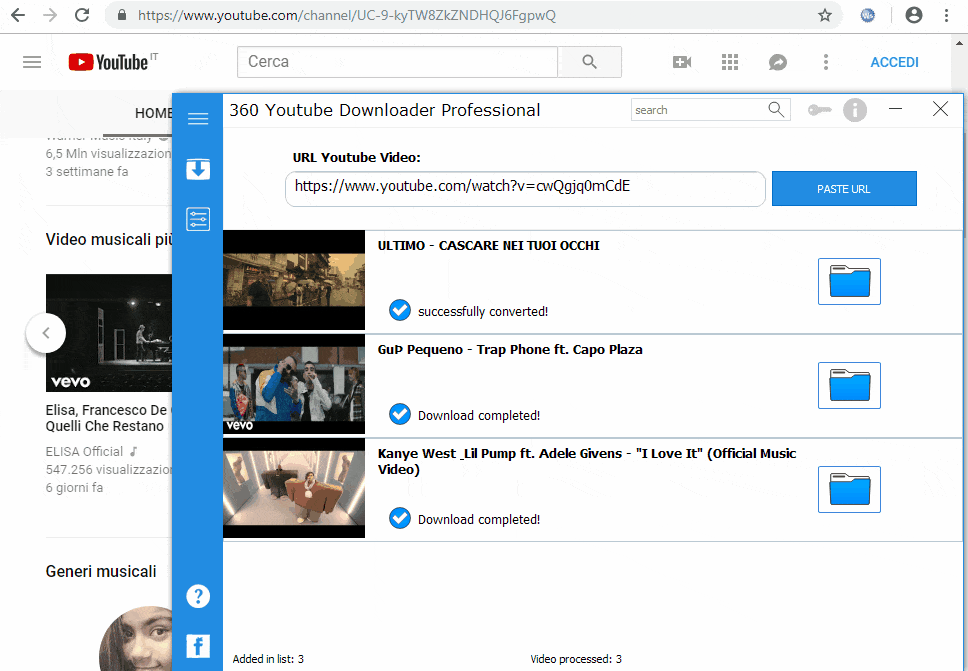This screenshot has height=671, width=968.
Task: Open folder for Gue Pequeno Trap Phone video
Action: [x=849, y=385]
